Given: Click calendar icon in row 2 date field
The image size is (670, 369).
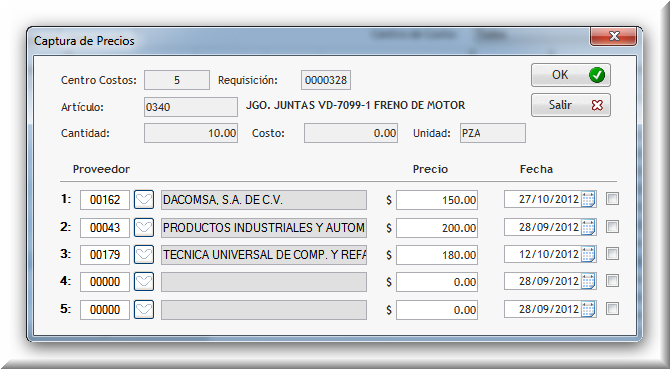Looking at the screenshot, I should pos(588,228).
